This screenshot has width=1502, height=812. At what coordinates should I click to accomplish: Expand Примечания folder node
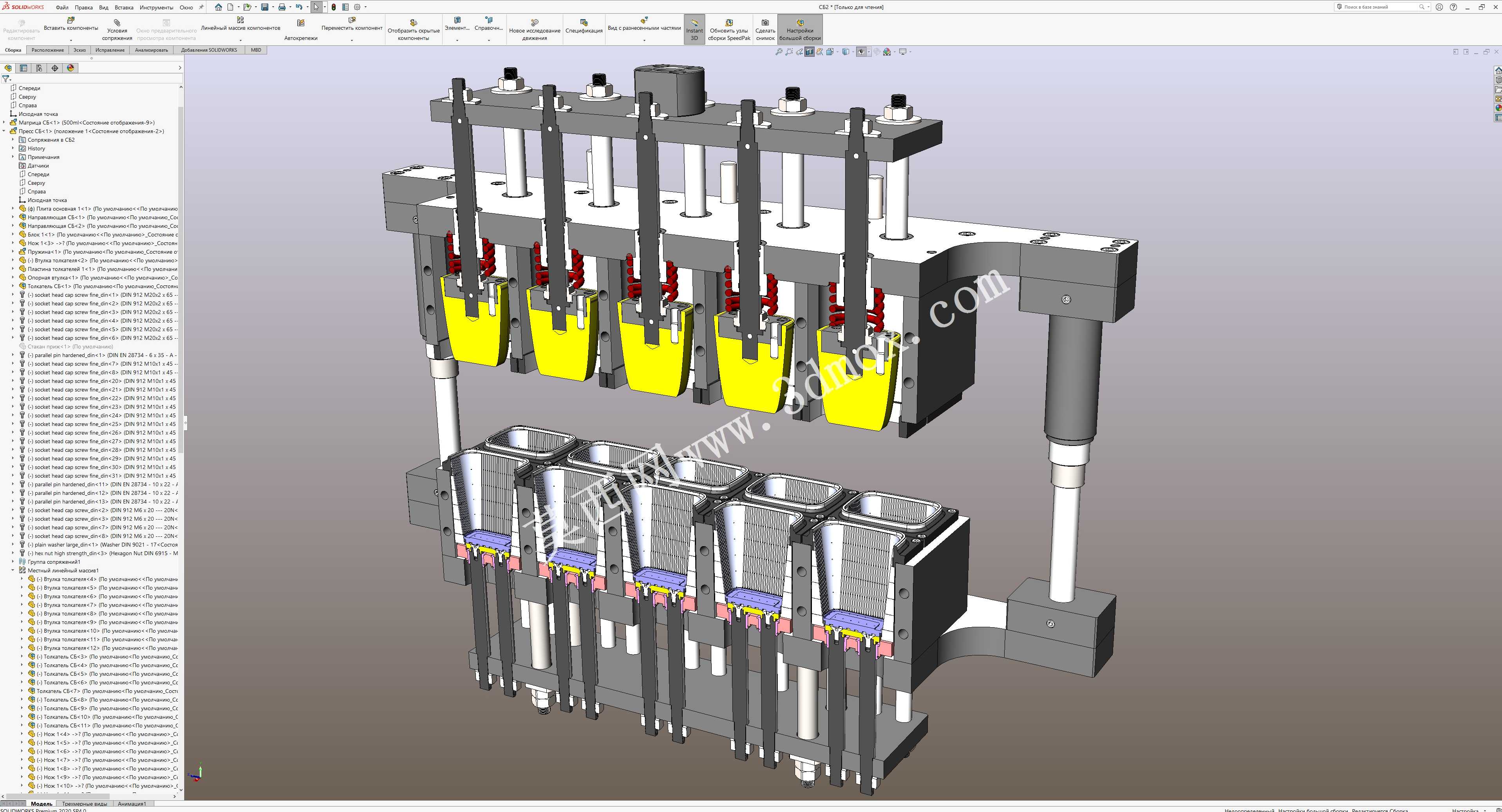click(x=13, y=157)
